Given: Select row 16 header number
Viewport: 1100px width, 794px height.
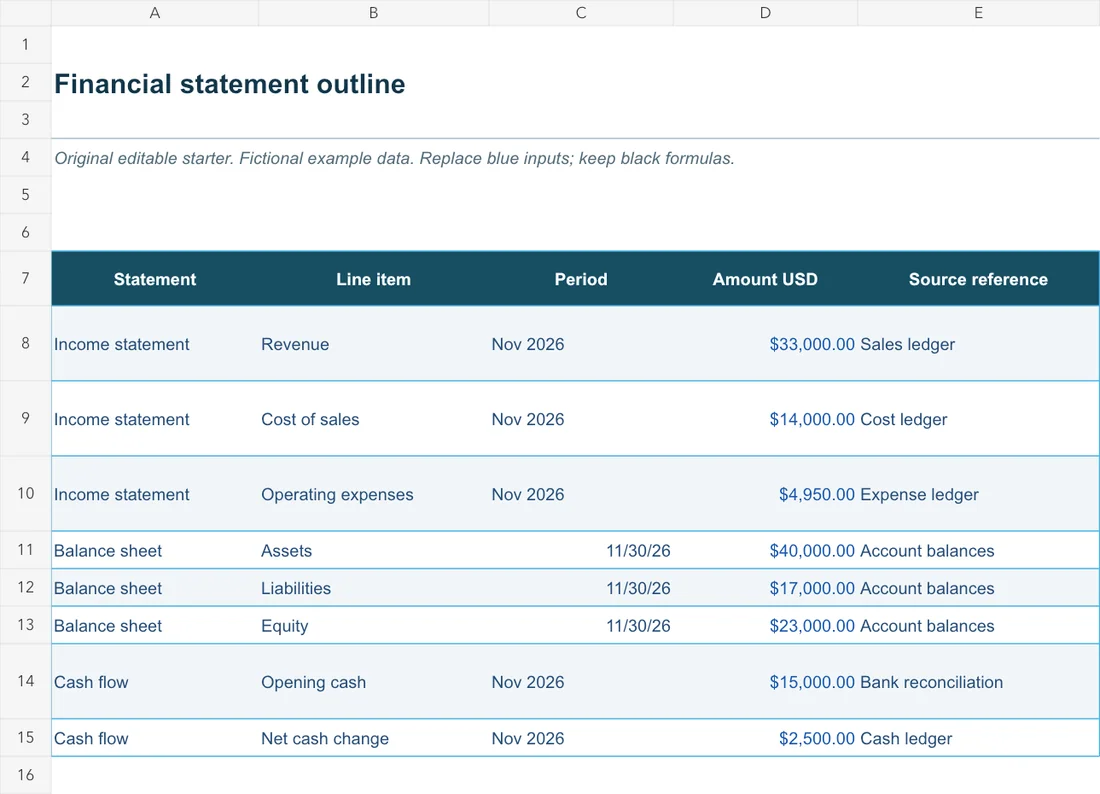Looking at the screenshot, I should coord(25,775).
